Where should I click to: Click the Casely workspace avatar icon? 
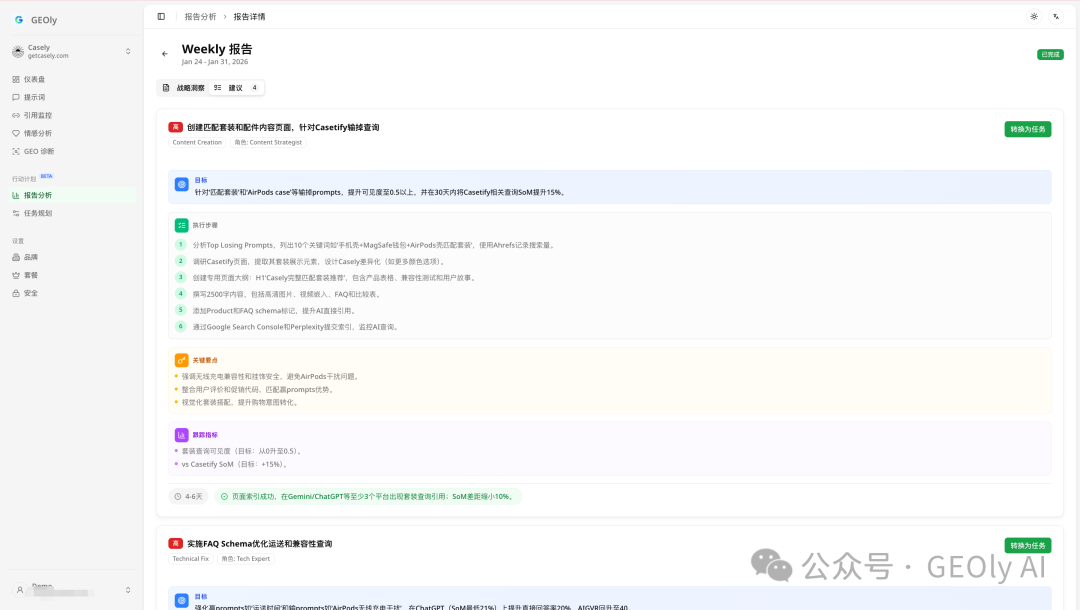point(18,52)
